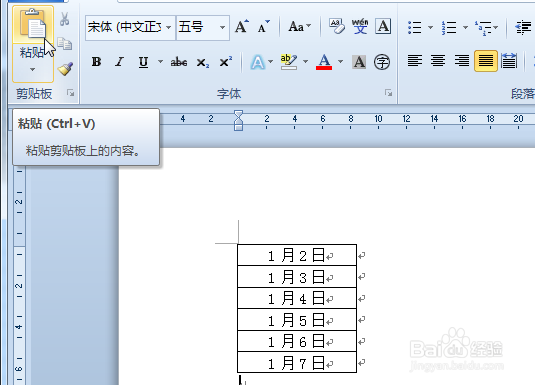Select the Format Painter brush
This screenshot has width=535, height=385.
coord(65,69)
